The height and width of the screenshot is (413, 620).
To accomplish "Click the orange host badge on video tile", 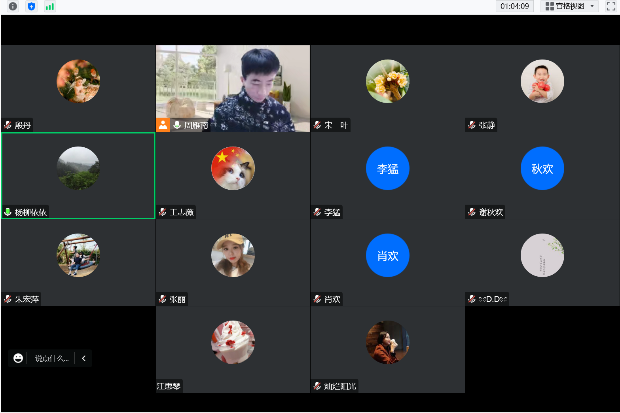I will [163, 125].
